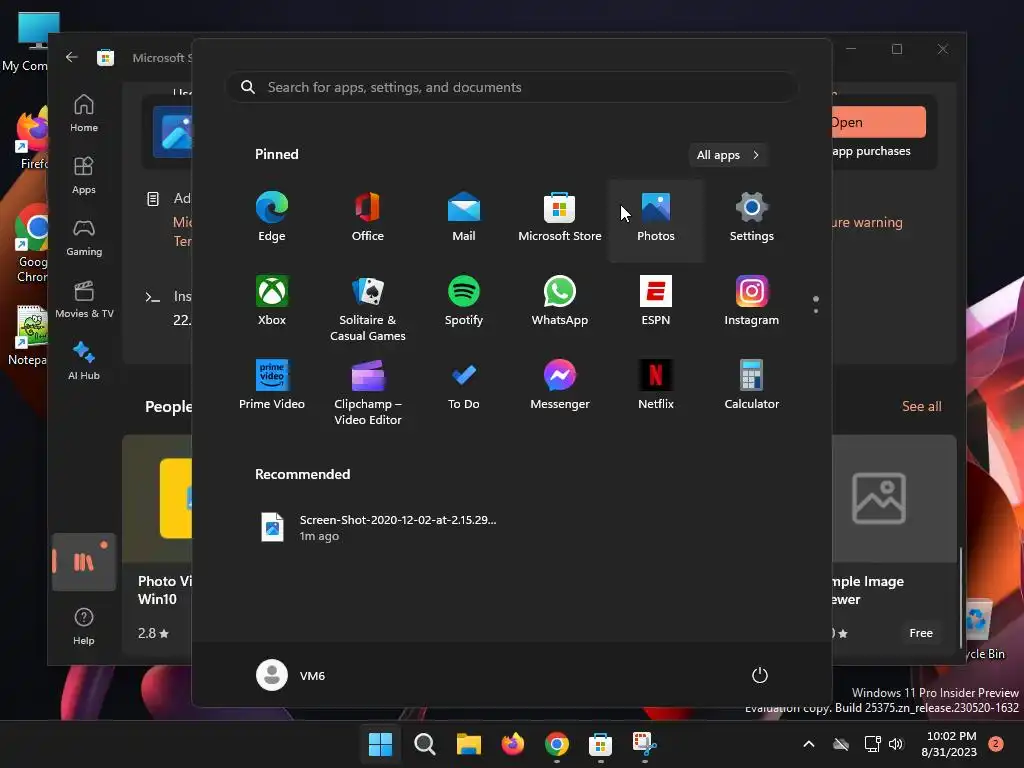Open the To Do app
Screen dimensions: 1024x768
(x=464, y=386)
